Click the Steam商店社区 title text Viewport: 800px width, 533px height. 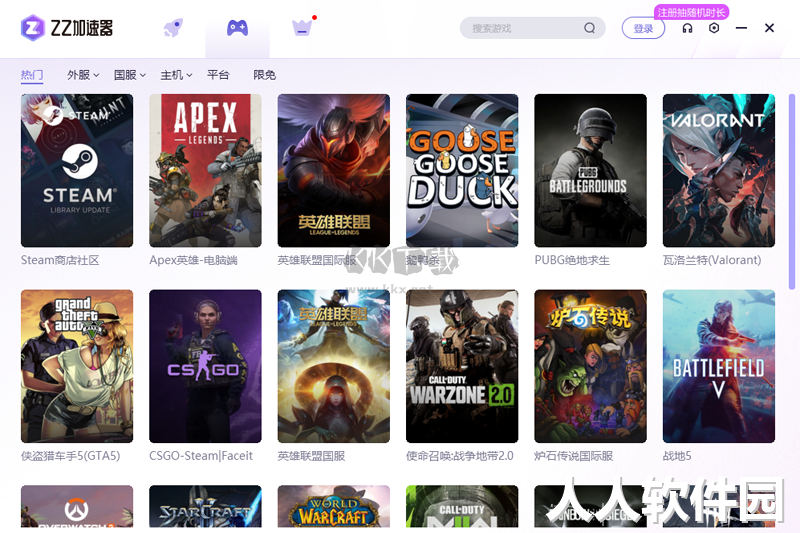tap(60, 260)
